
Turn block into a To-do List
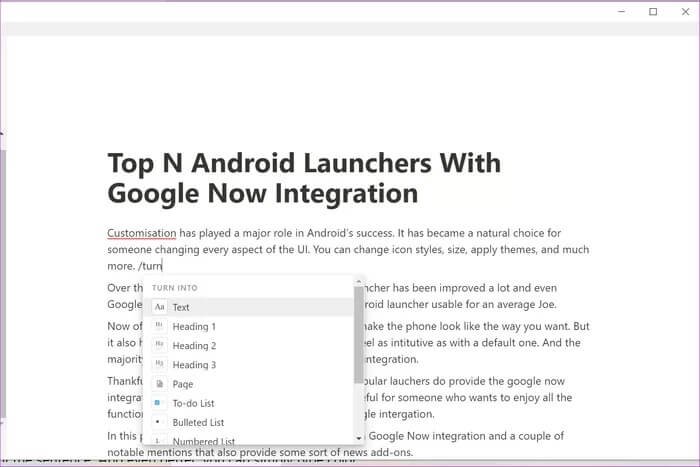pos(249,403)
